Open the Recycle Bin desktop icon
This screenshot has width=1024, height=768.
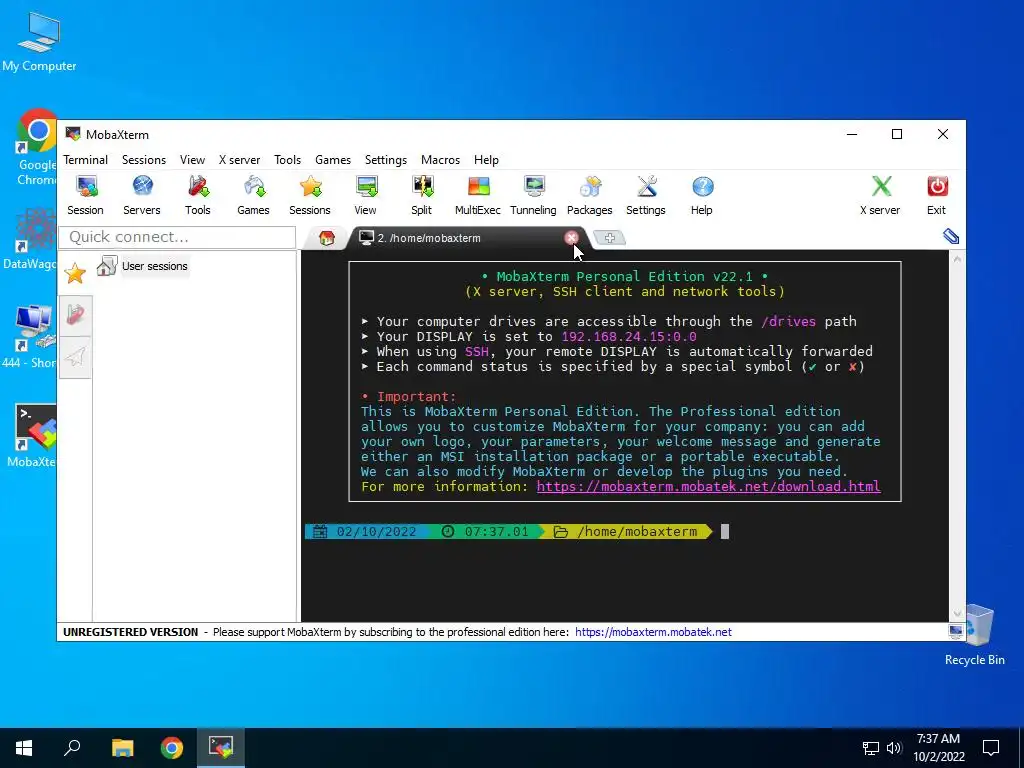(x=974, y=635)
